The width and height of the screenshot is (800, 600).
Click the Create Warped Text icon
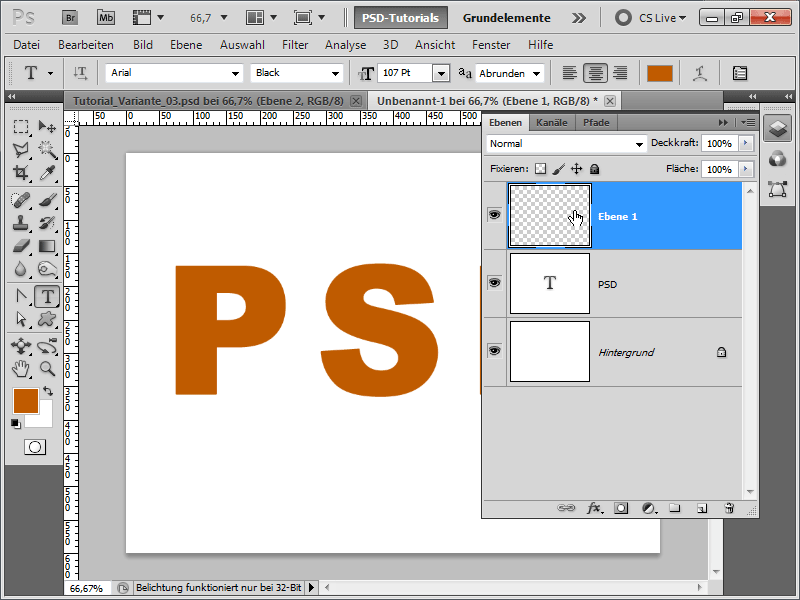point(699,73)
